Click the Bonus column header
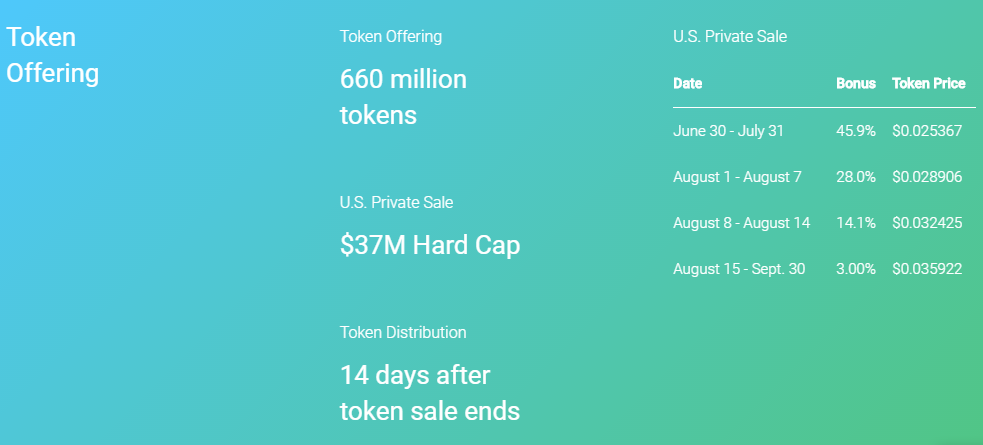The width and height of the screenshot is (983, 445). (x=856, y=83)
